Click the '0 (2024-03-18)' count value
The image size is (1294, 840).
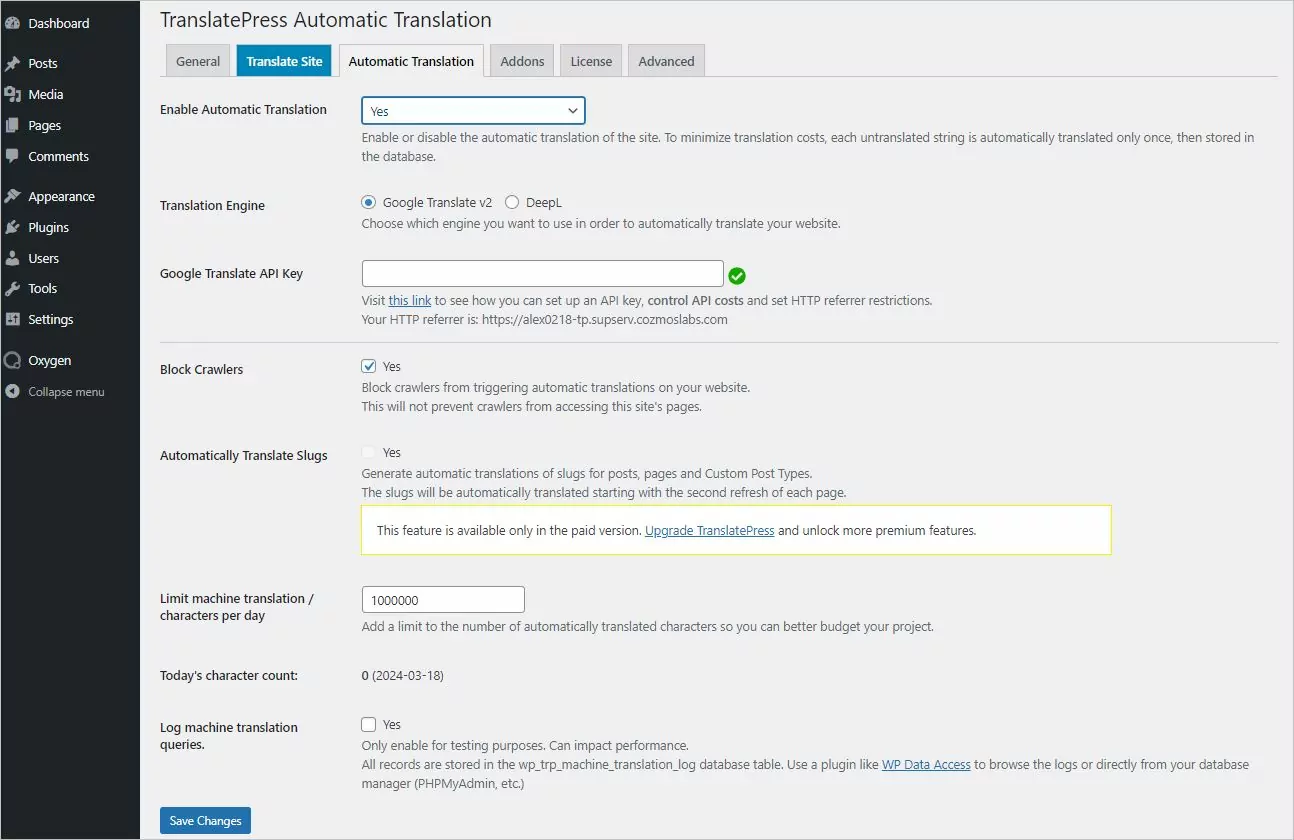403,675
